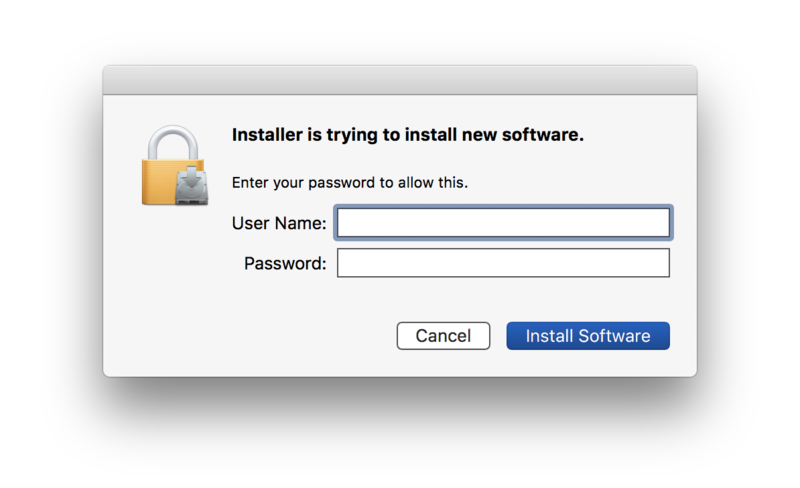The width and height of the screenshot is (800, 488).
Task: Confirm installation with the blue Install Software button
Action: pyautogui.click(x=588, y=336)
